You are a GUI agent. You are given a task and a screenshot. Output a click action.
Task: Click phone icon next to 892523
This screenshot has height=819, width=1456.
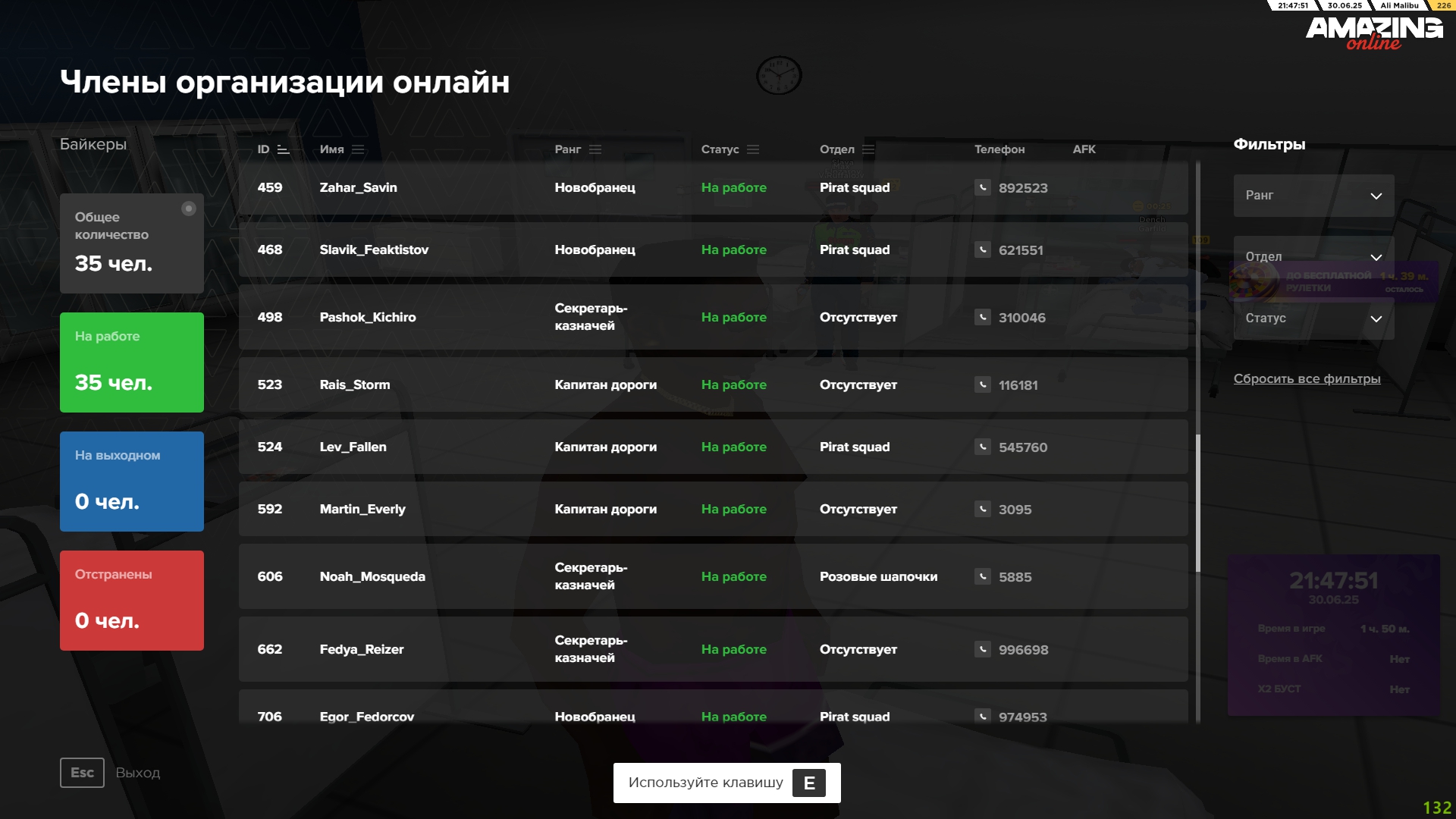coord(982,187)
